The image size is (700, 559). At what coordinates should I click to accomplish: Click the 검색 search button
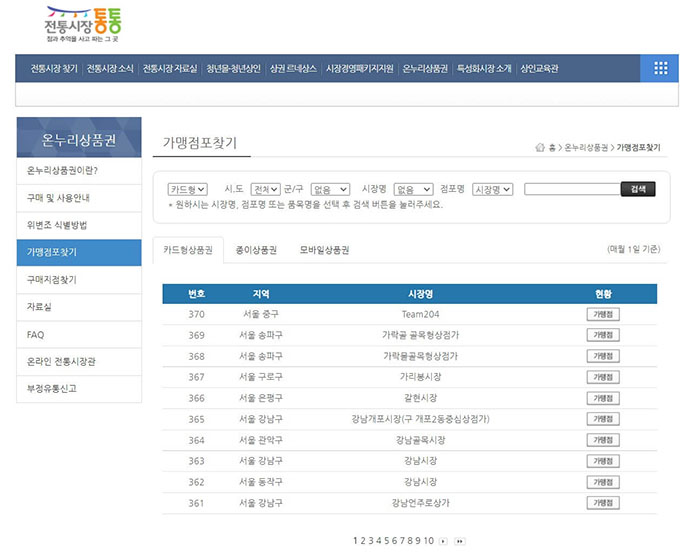(x=638, y=189)
